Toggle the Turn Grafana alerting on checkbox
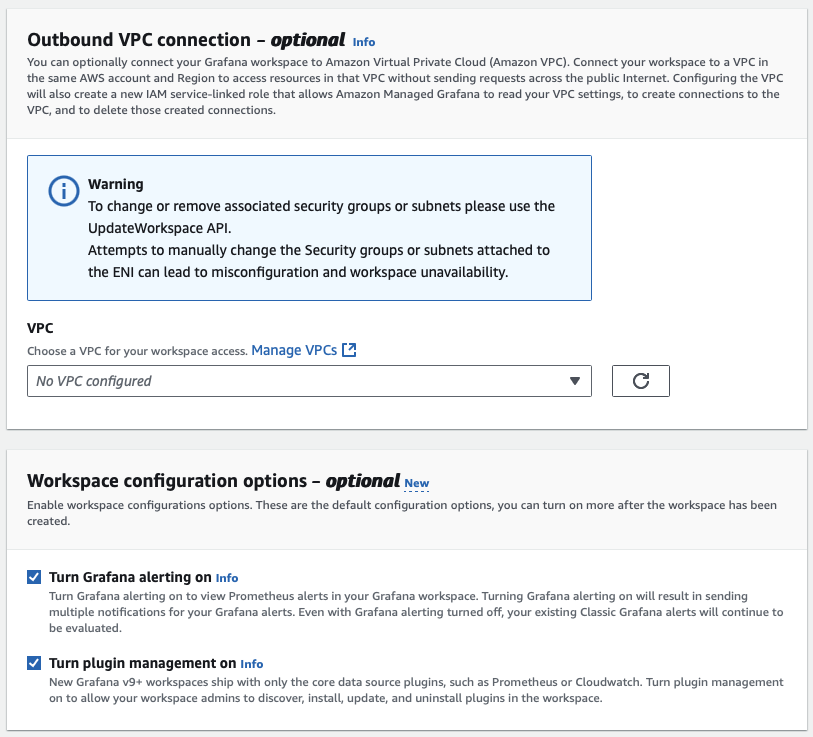 pos(34,577)
